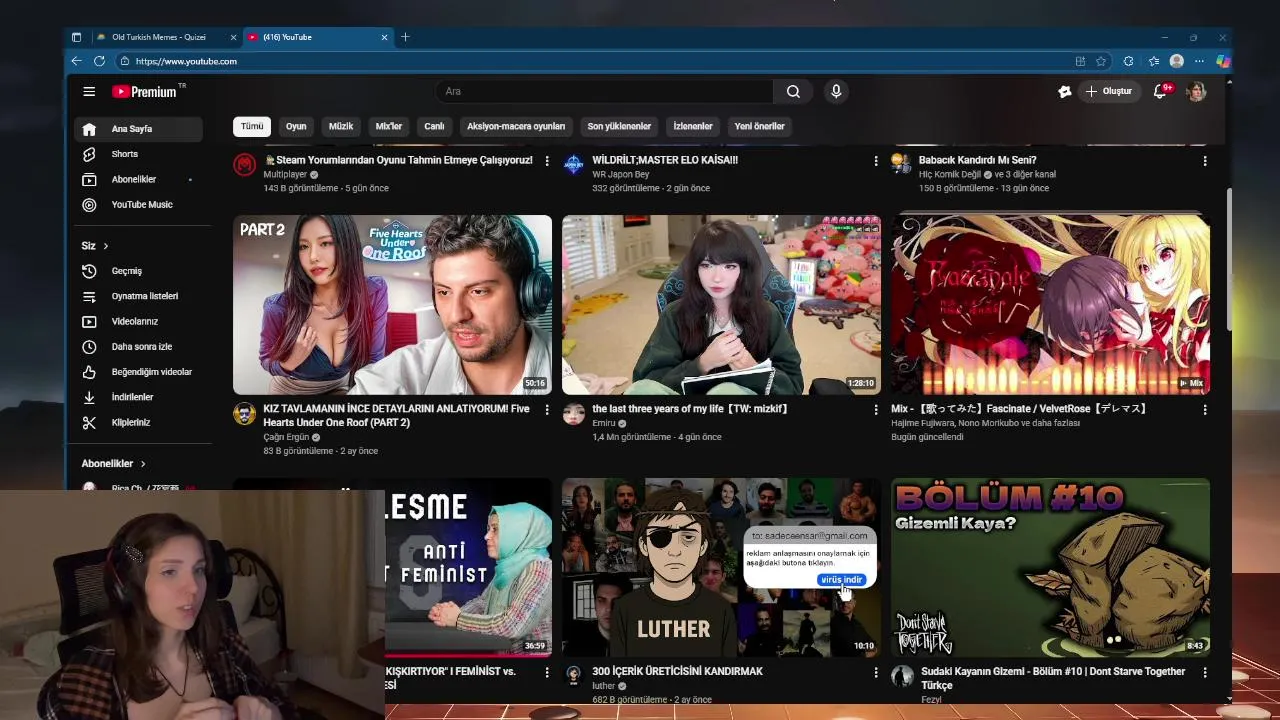Open options for Babacık Kandırdı Mı Seni video
This screenshot has width=1280, height=720.
tap(1205, 160)
